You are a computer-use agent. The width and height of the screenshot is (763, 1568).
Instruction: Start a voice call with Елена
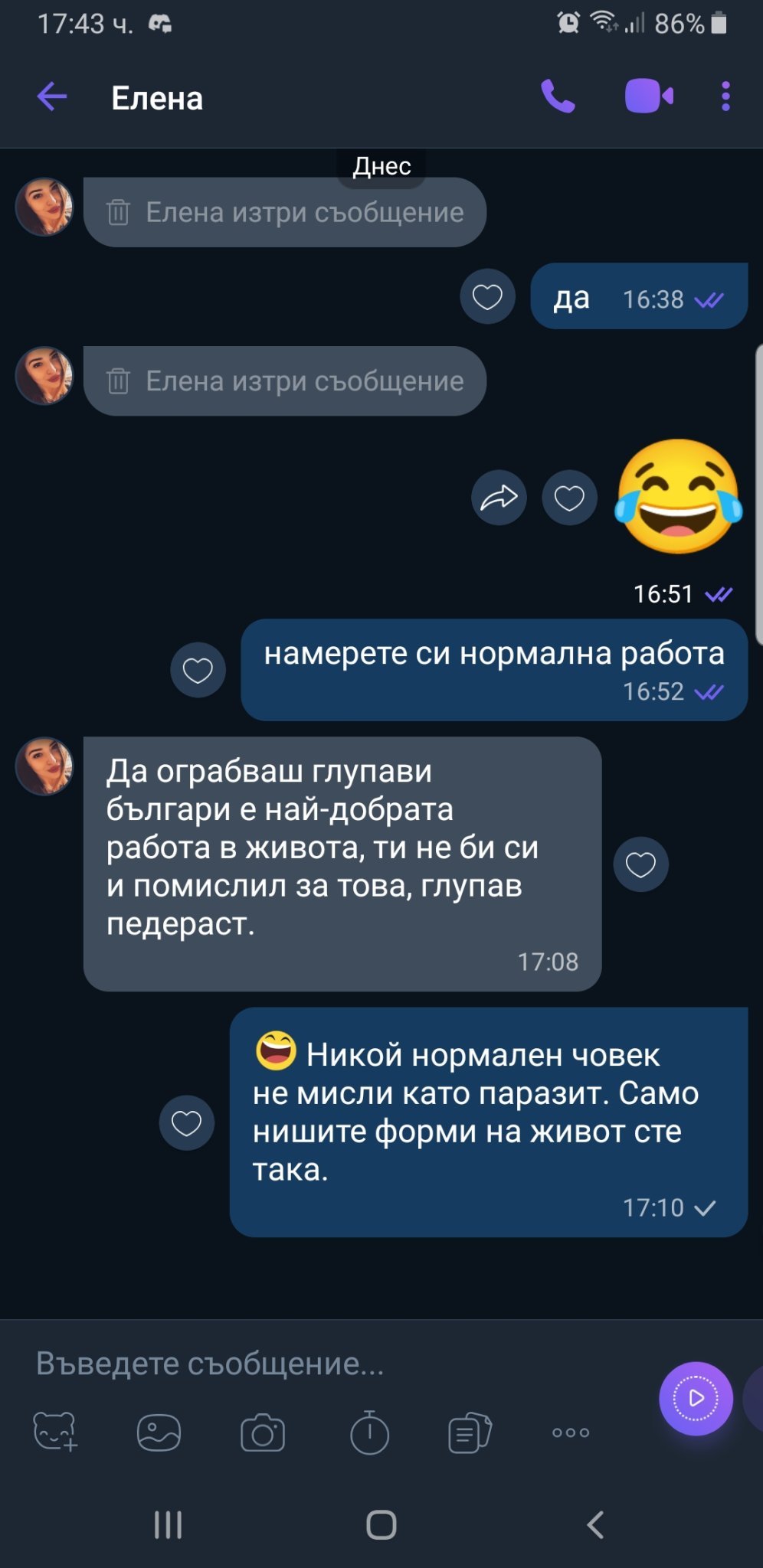coord(558,96)
